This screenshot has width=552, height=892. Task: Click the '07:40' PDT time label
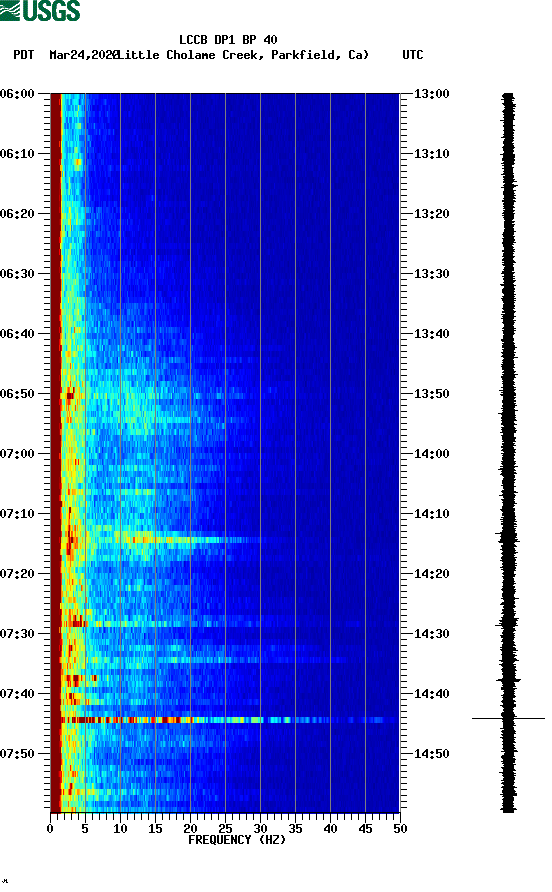tap(18, 694)
